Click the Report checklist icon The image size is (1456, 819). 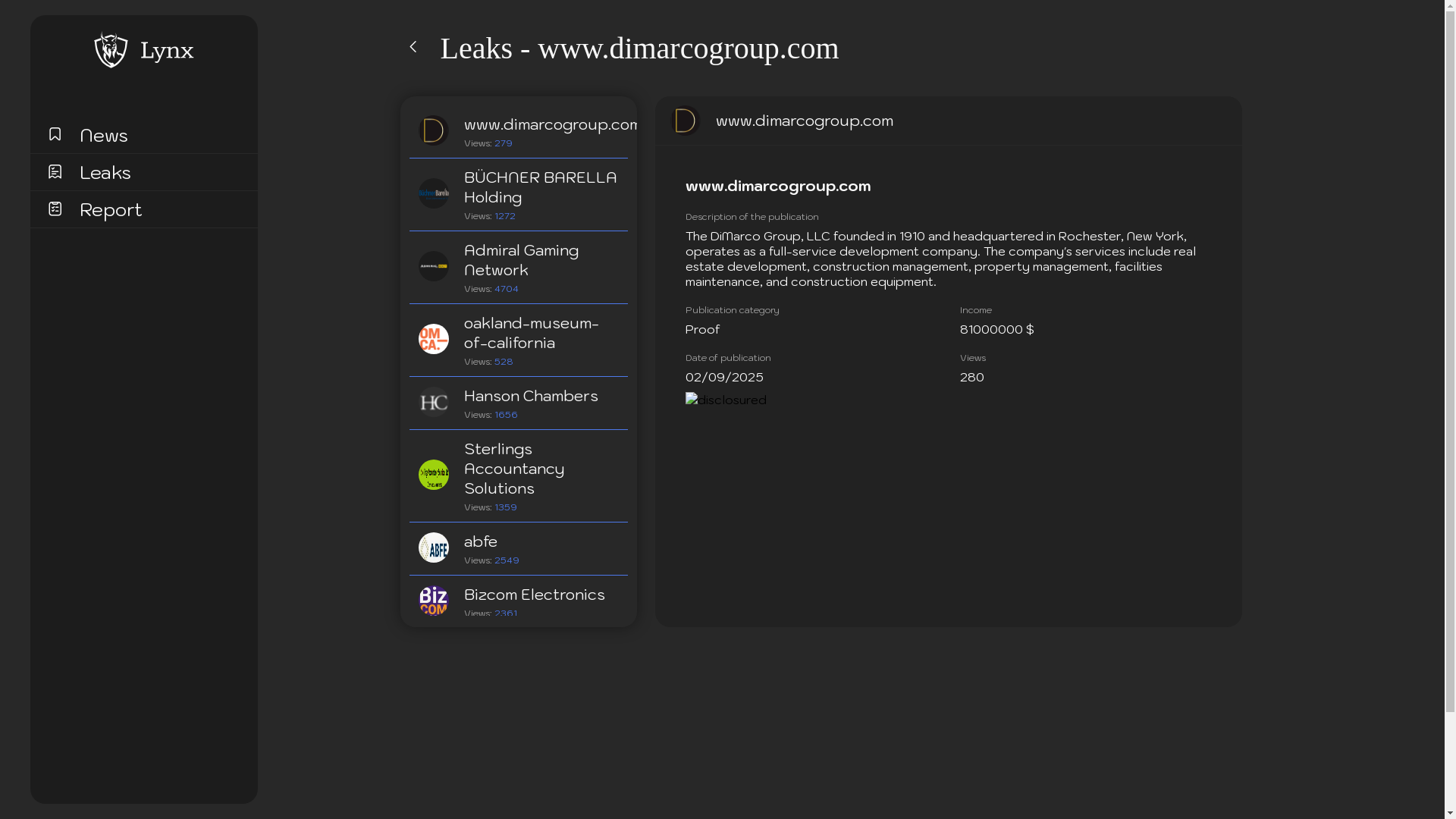click(x=55, y=209)
